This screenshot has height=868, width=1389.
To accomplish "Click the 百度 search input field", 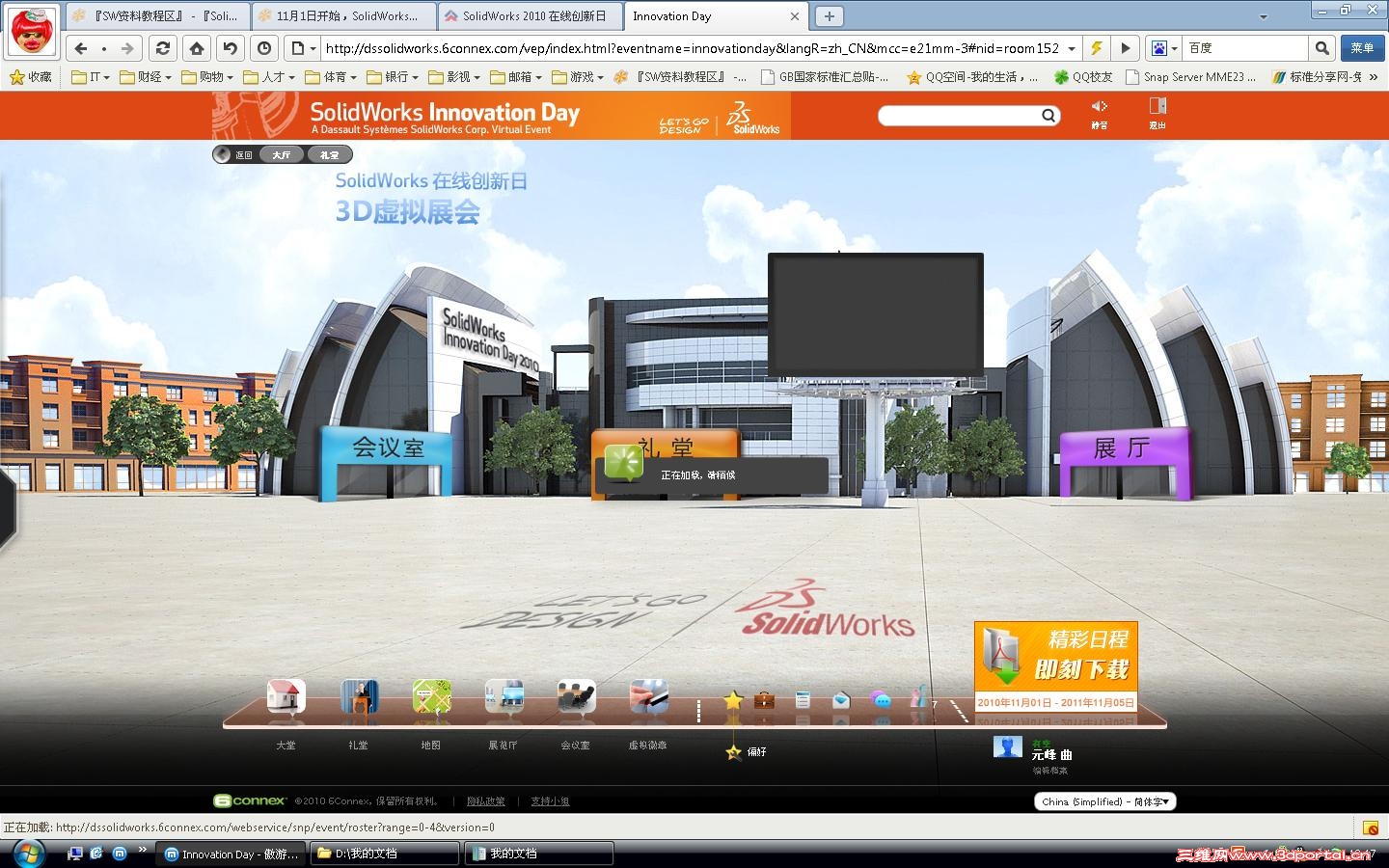I will point(1245,48).
